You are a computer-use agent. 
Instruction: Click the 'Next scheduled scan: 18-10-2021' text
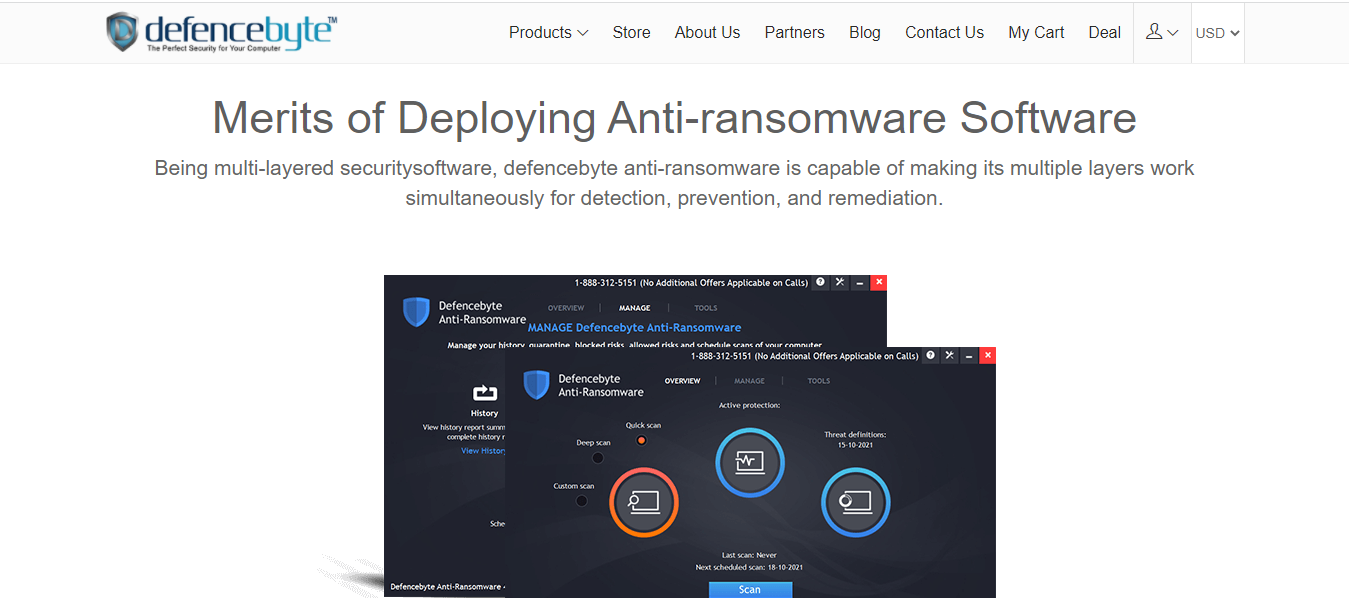click(749, 567)
